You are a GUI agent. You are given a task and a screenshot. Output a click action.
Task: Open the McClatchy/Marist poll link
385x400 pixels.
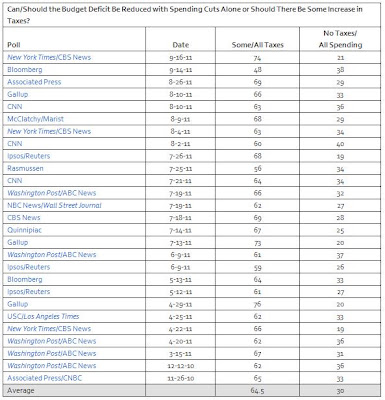point(35,119)
